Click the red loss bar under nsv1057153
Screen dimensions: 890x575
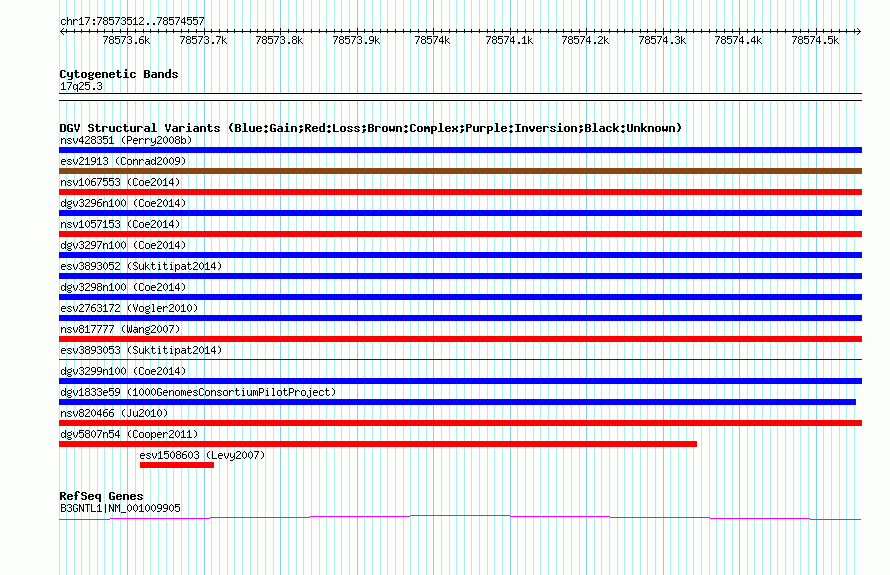460,234
